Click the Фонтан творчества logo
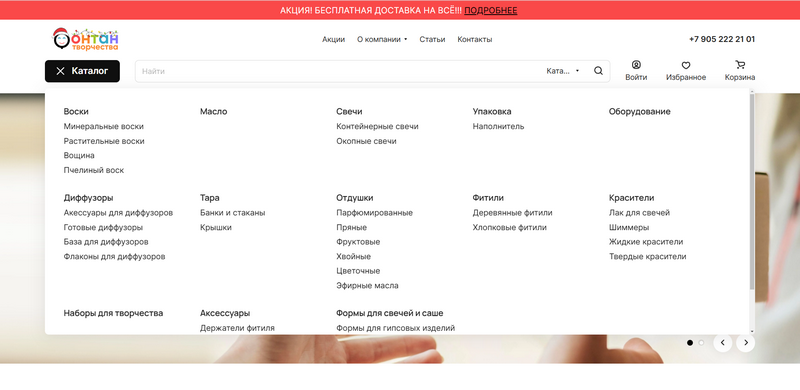This screenshot has width=800, height=390. coord(86,39)
